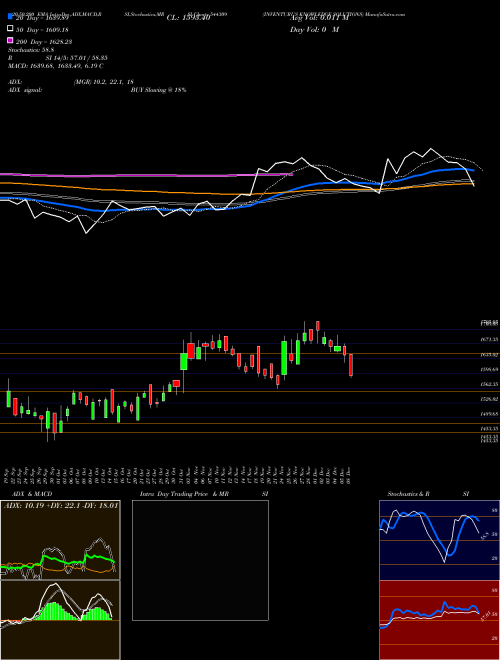Click the 'BUY Slowing @ 18%' signal text
This screenshot has height=660, width=500.
click(x=158, y=90)
